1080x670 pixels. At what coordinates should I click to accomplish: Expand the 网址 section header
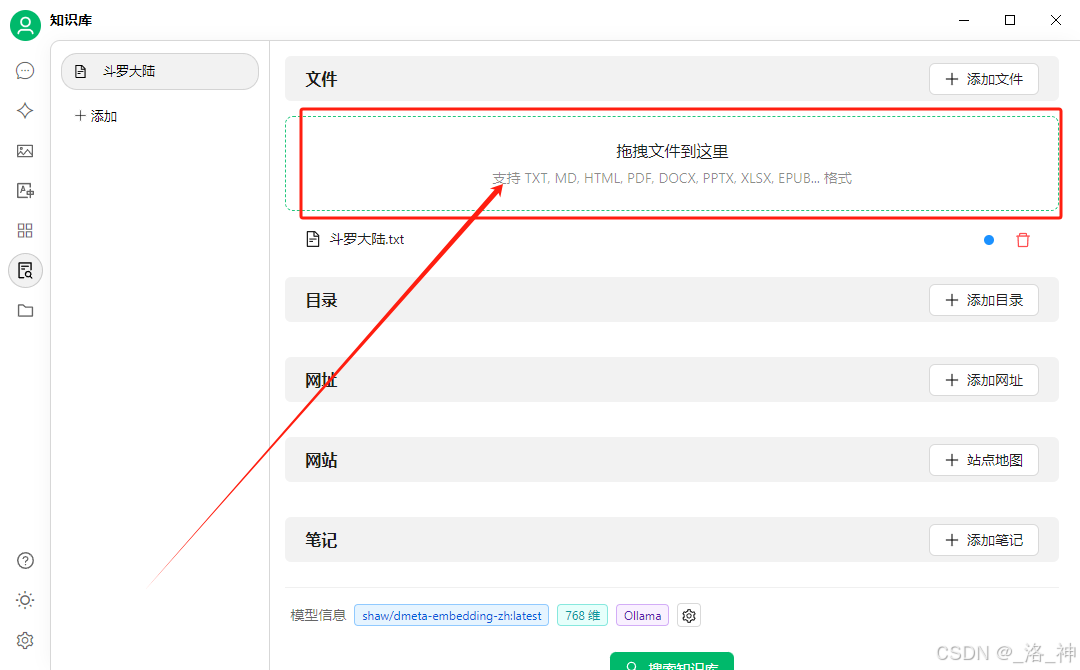coord(672,380)
